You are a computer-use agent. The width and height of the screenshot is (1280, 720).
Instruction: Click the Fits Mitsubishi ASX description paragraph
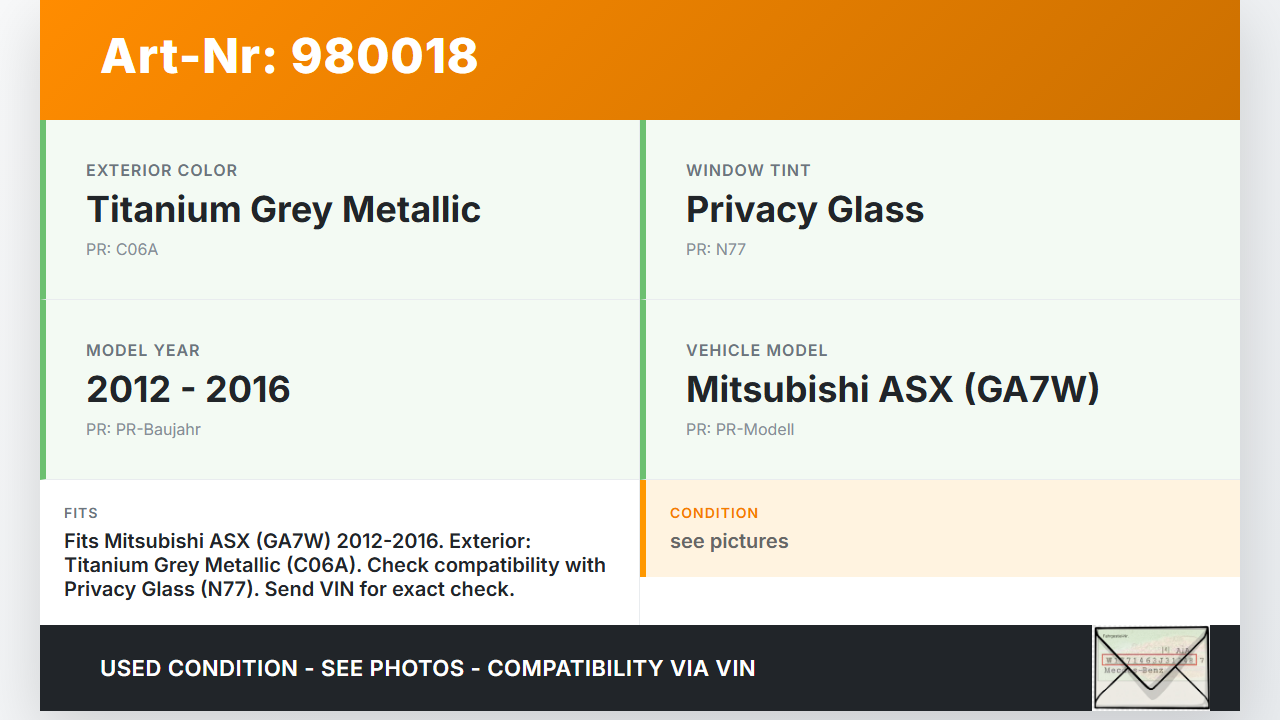click(x=335, y=565)
